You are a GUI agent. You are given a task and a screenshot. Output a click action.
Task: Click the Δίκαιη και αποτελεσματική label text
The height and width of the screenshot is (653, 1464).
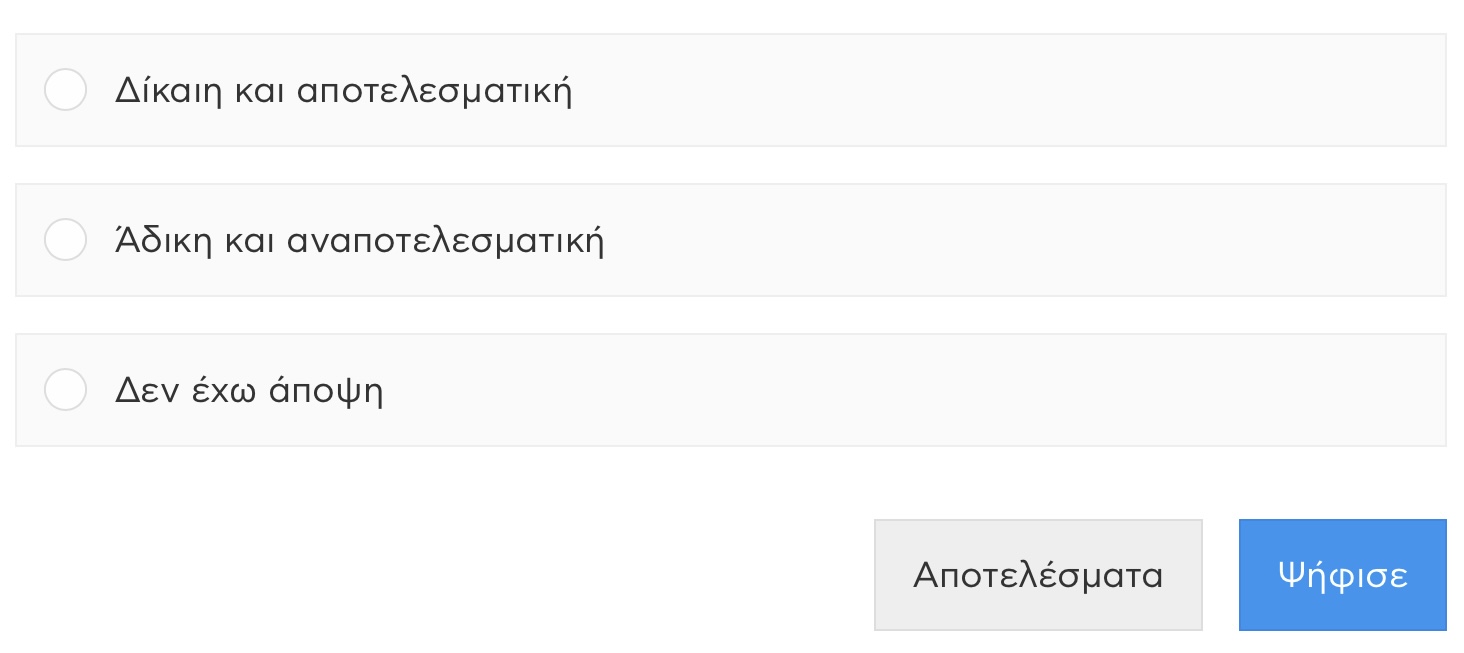point(343,91)
